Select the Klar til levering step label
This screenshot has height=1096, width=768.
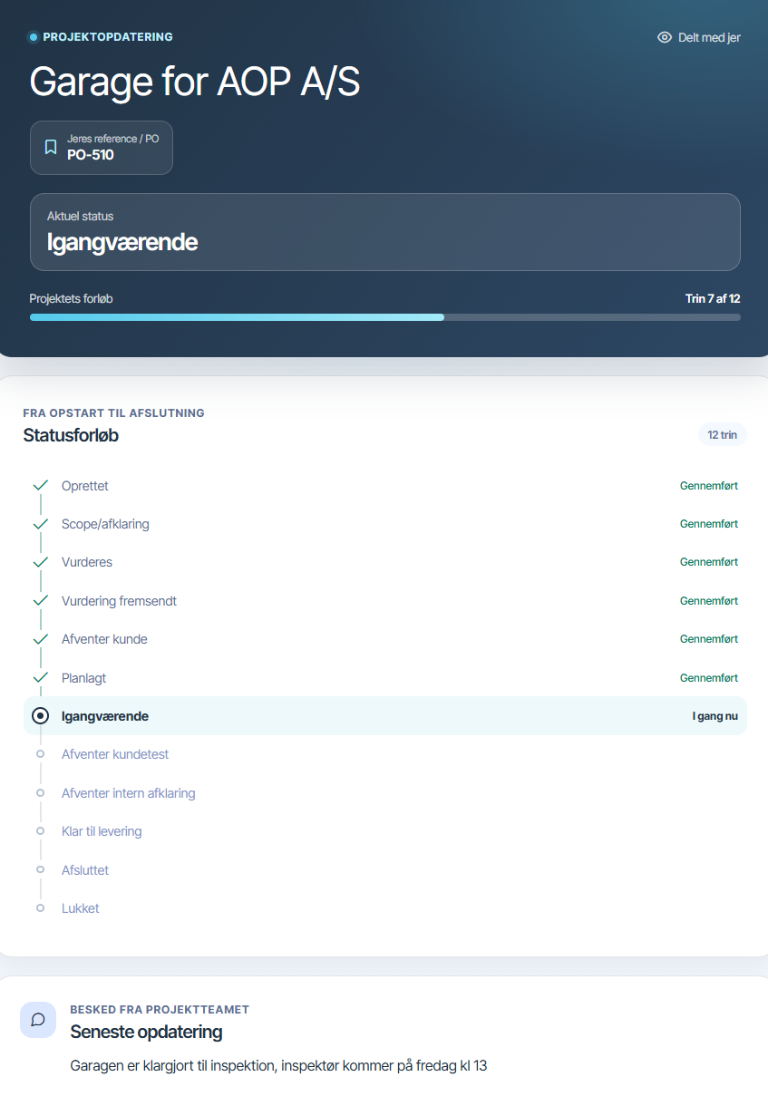(x=101, y=831)
